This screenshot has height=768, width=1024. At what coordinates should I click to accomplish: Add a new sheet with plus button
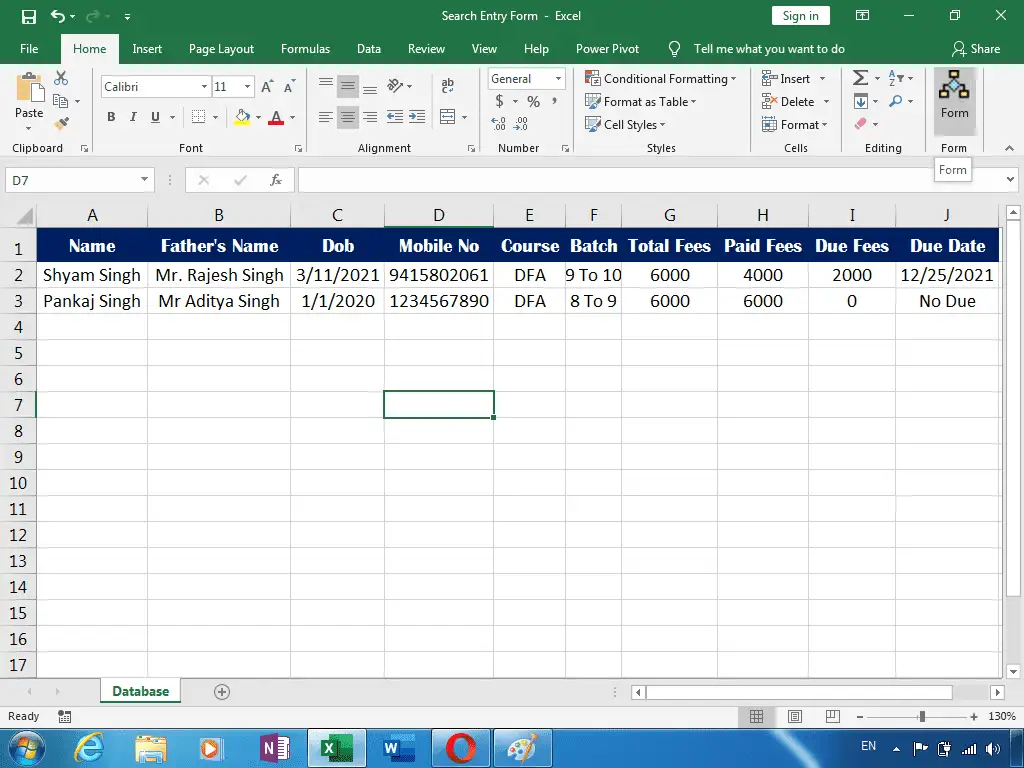tap(222, 692)
